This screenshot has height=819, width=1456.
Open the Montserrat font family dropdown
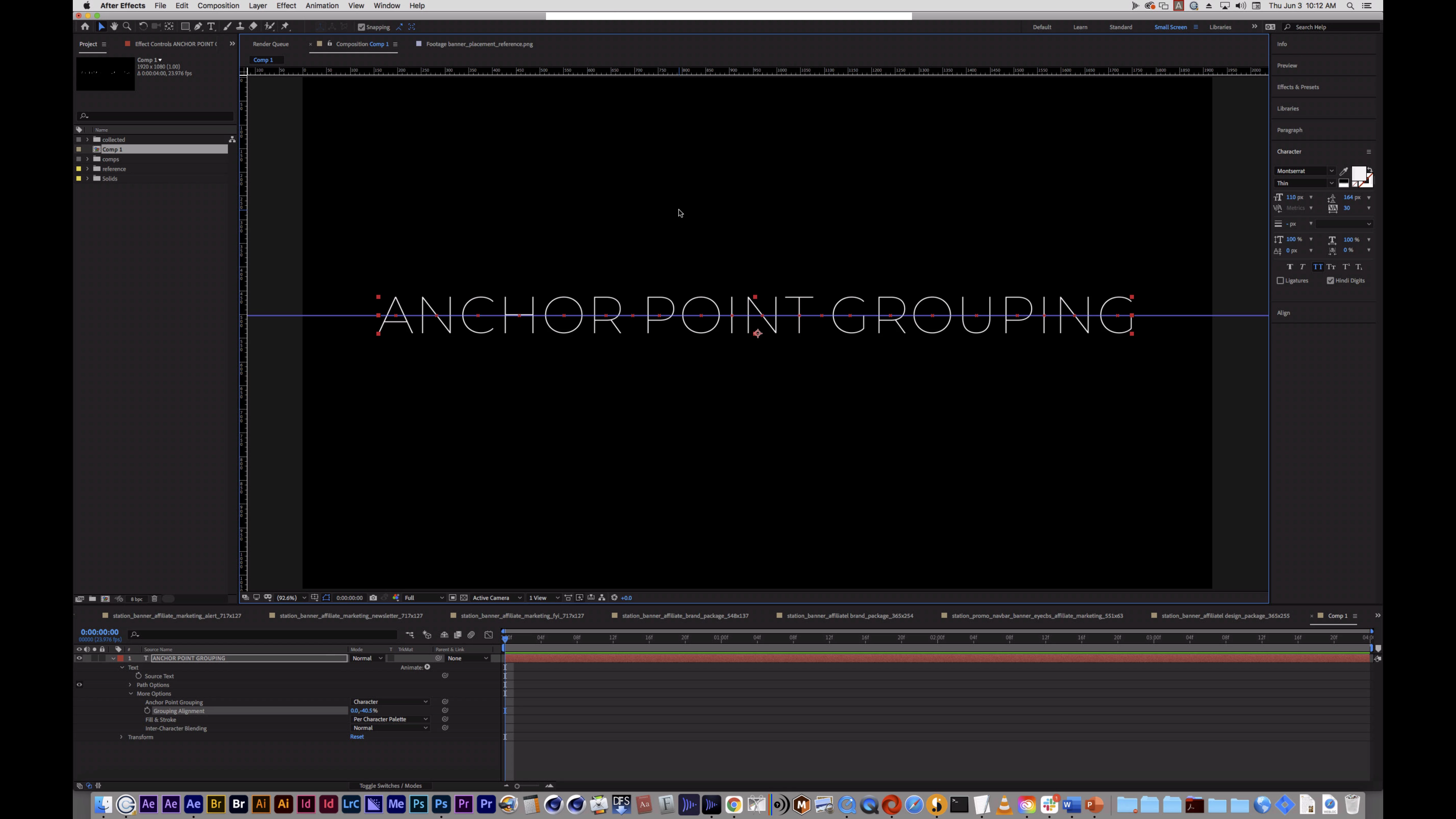(x=1304, y=171)
